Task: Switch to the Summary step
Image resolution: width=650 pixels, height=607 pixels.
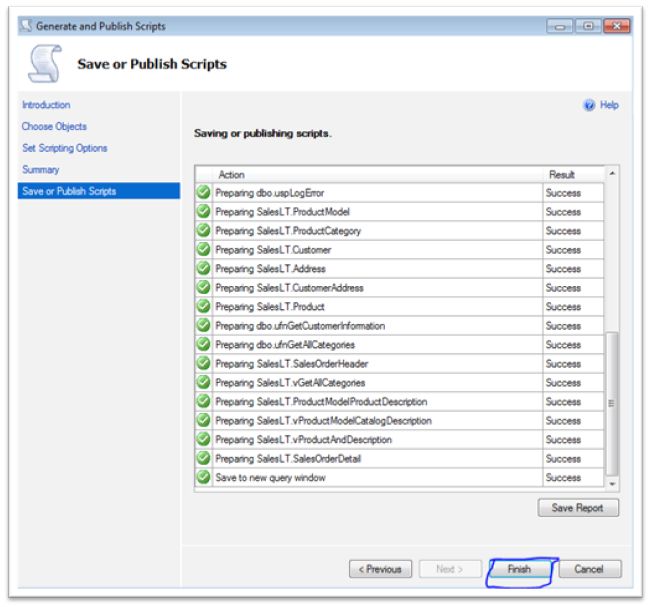Action: coord(41,170)
